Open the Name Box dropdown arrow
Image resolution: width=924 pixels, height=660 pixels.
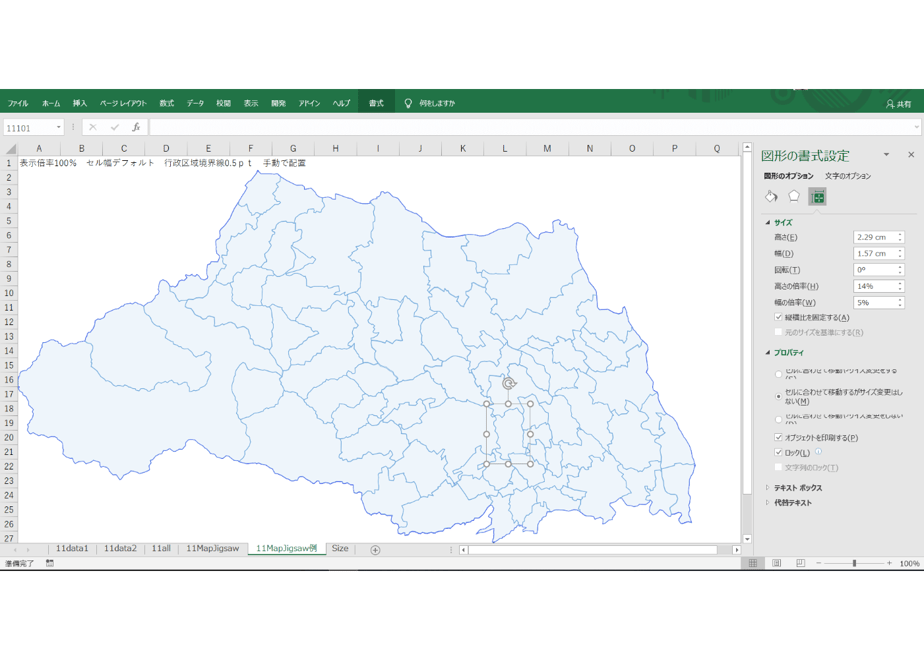58,127
